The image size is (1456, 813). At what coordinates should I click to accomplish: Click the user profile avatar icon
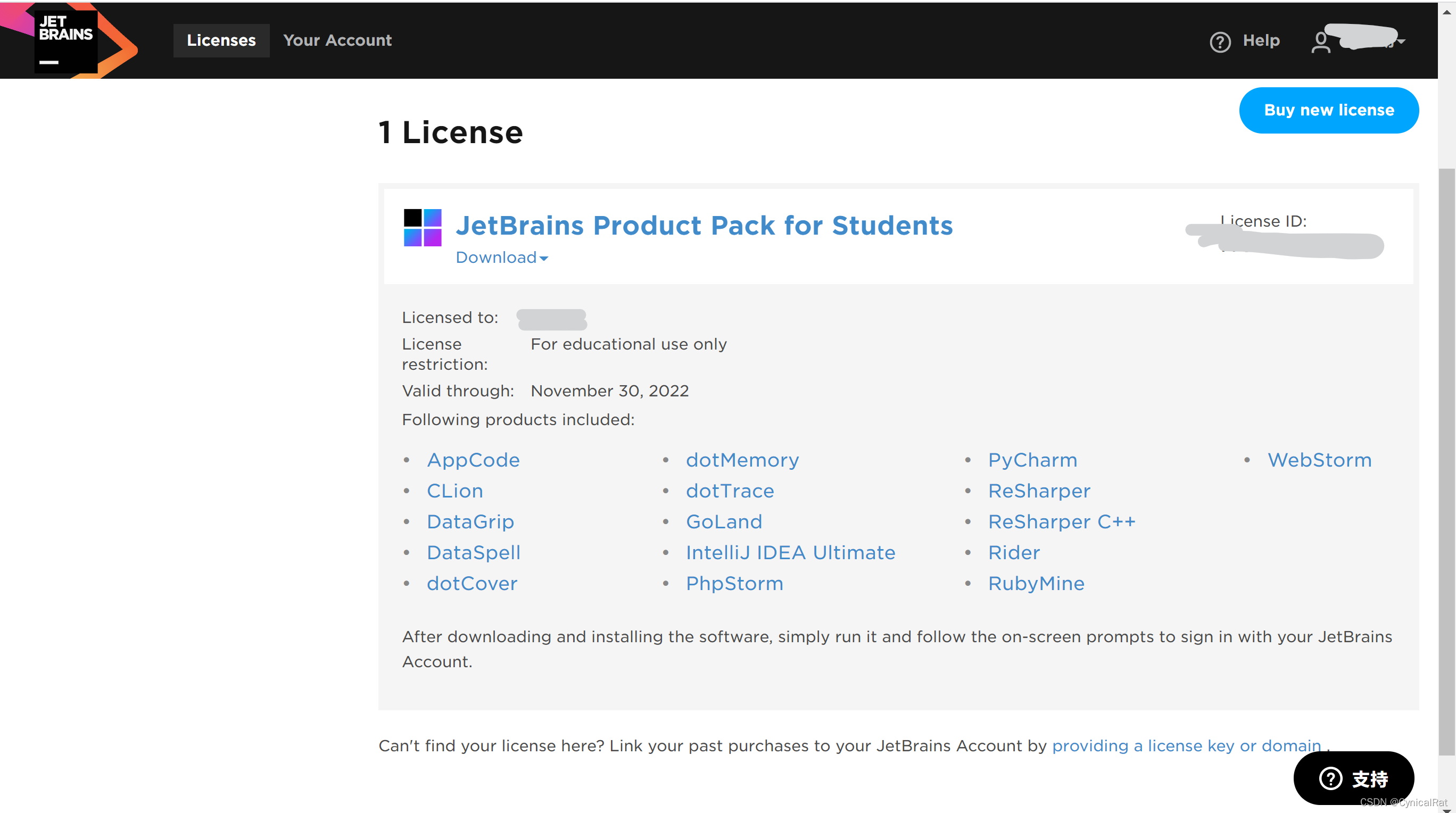[x=1320, y=43]
